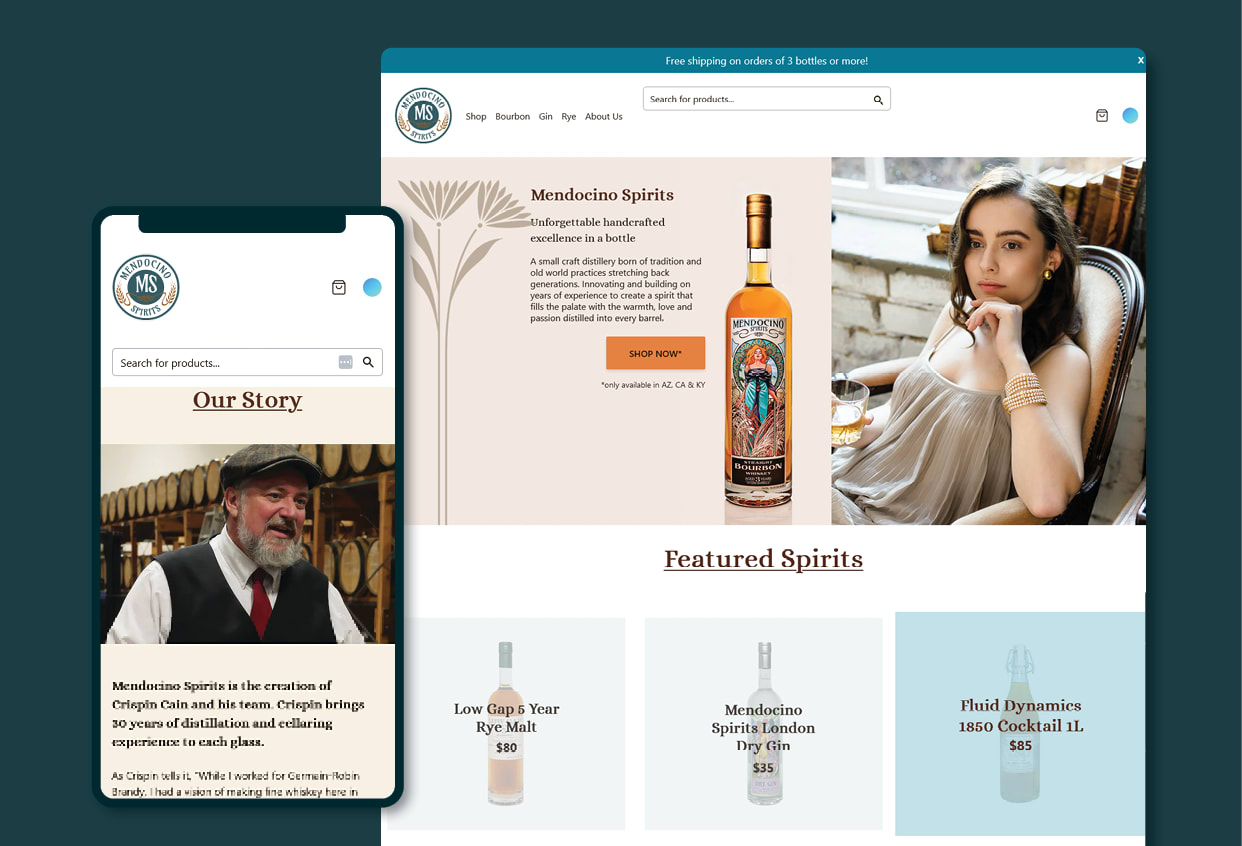Select Bourbon in the navigation bar
The height and width of the screenshot is (846, 1242).
(512, 116)
